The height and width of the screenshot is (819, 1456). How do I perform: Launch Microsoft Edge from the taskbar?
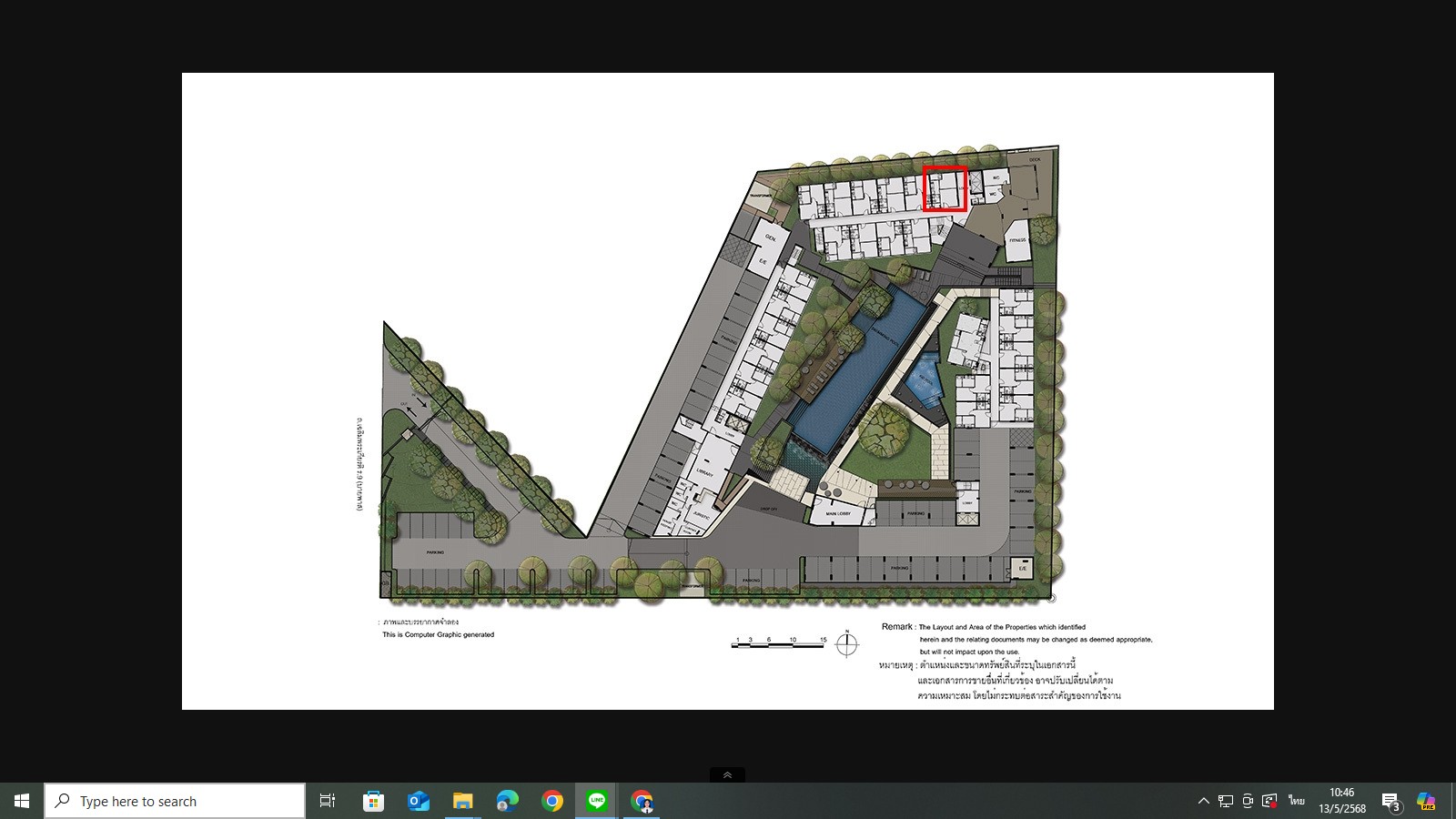point(507,801)
